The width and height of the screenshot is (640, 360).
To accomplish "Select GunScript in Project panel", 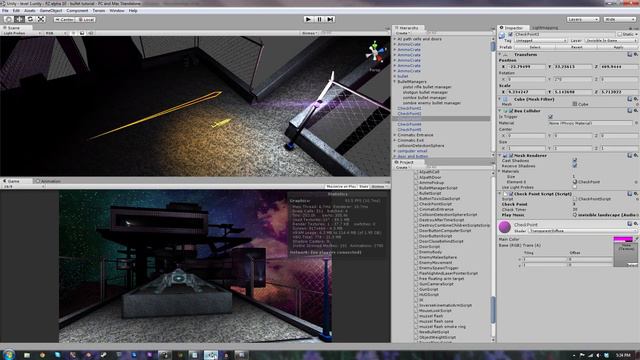I will pos(428,289).
